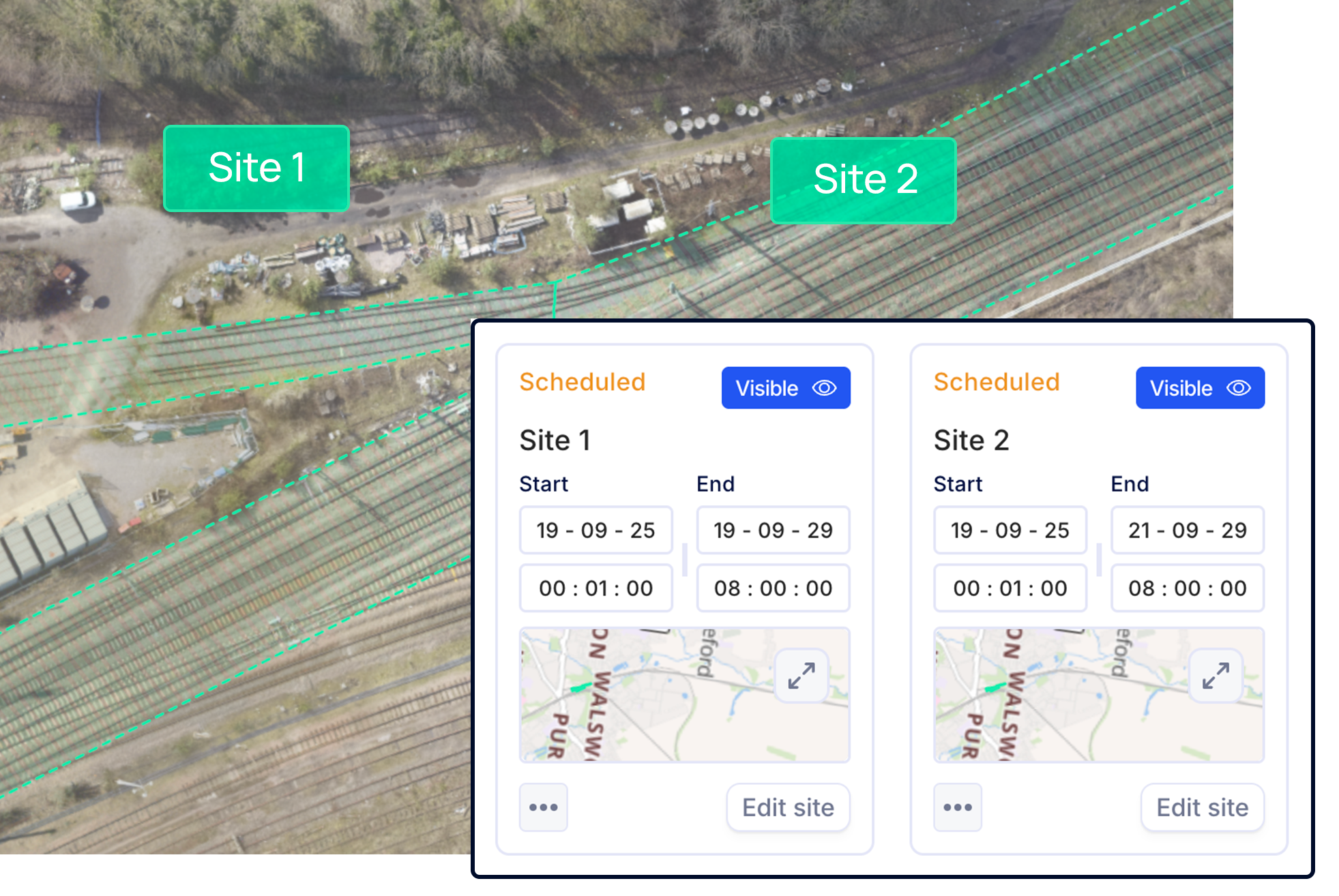Screen dimensions: 1339x896
Task: Expand the Site 2 map preview
Action: coord(1216,675)
